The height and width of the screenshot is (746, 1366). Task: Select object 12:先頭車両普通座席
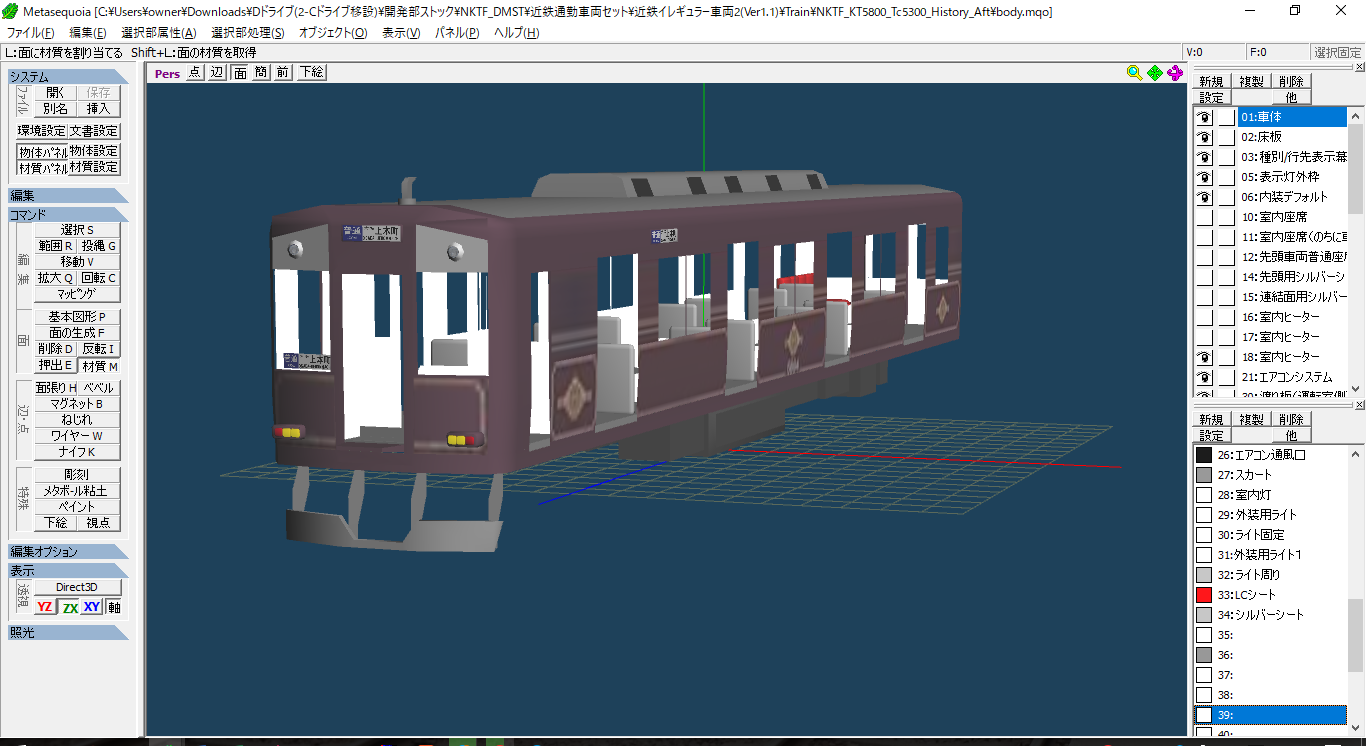pyautogui.click(x=1294, y=257)
